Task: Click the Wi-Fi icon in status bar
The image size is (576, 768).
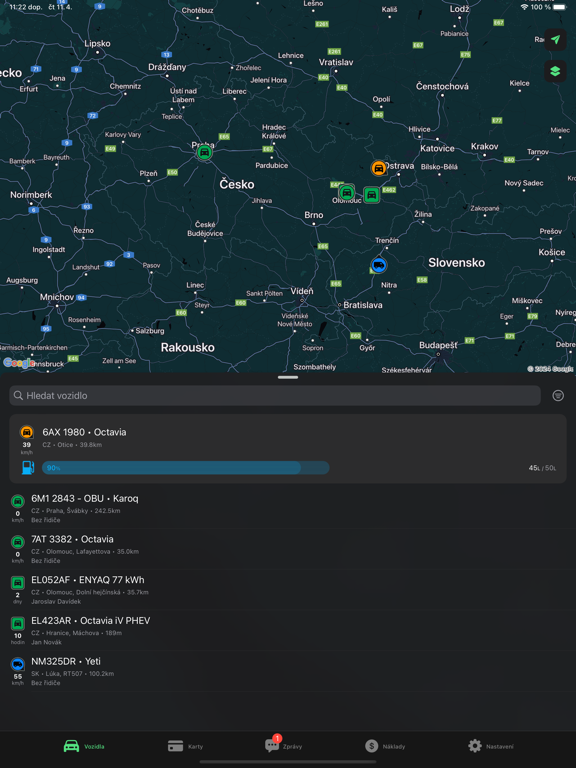Action: (x=525, y=7)
